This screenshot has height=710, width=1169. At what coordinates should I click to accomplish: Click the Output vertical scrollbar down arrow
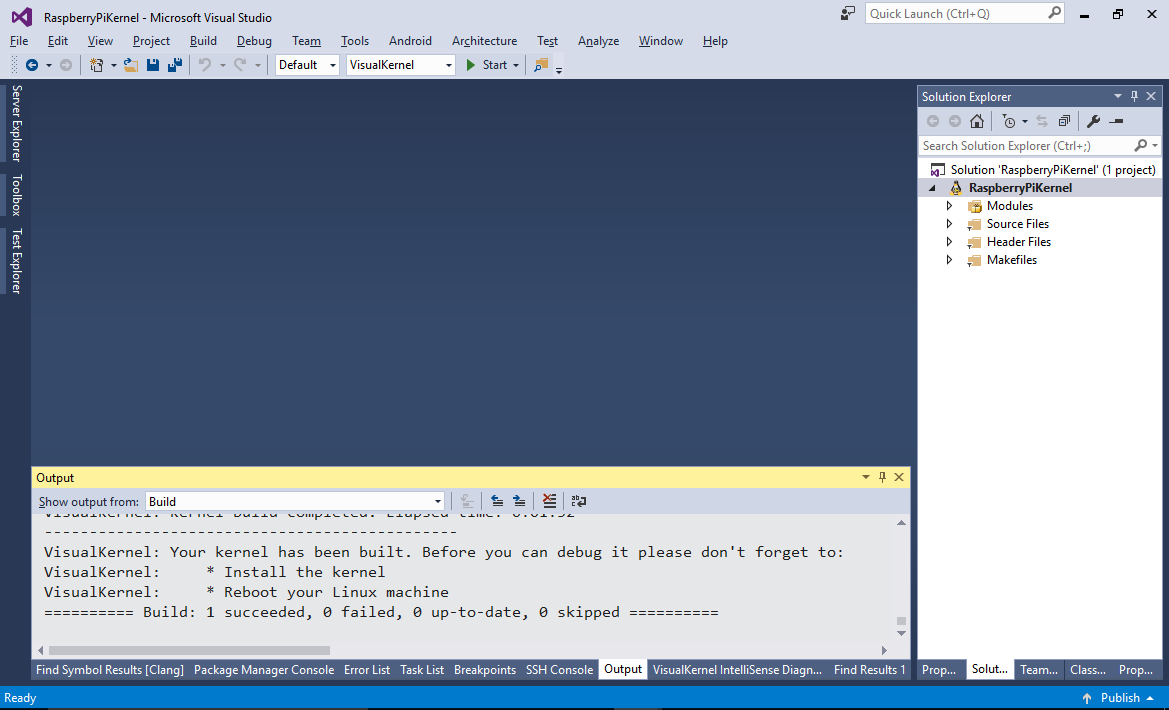(x=901, y=633)
